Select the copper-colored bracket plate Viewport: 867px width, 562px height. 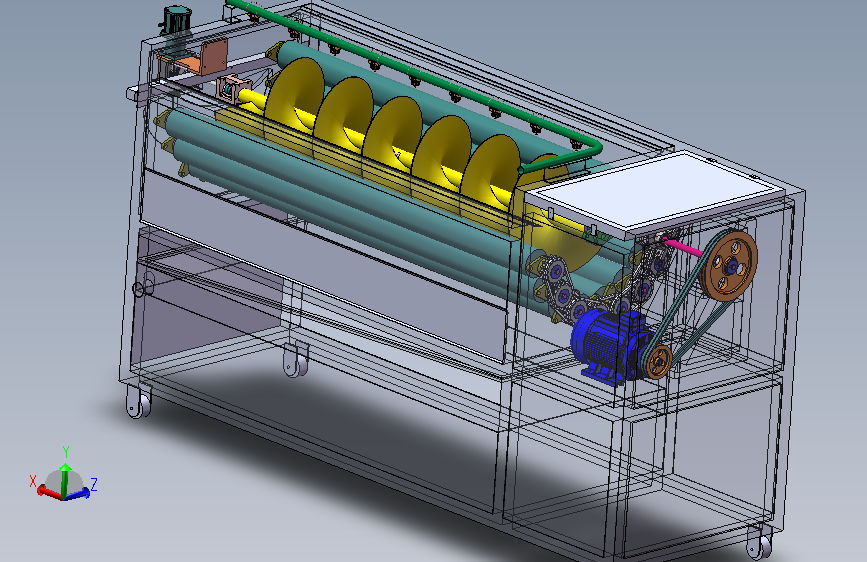(213, 56)
